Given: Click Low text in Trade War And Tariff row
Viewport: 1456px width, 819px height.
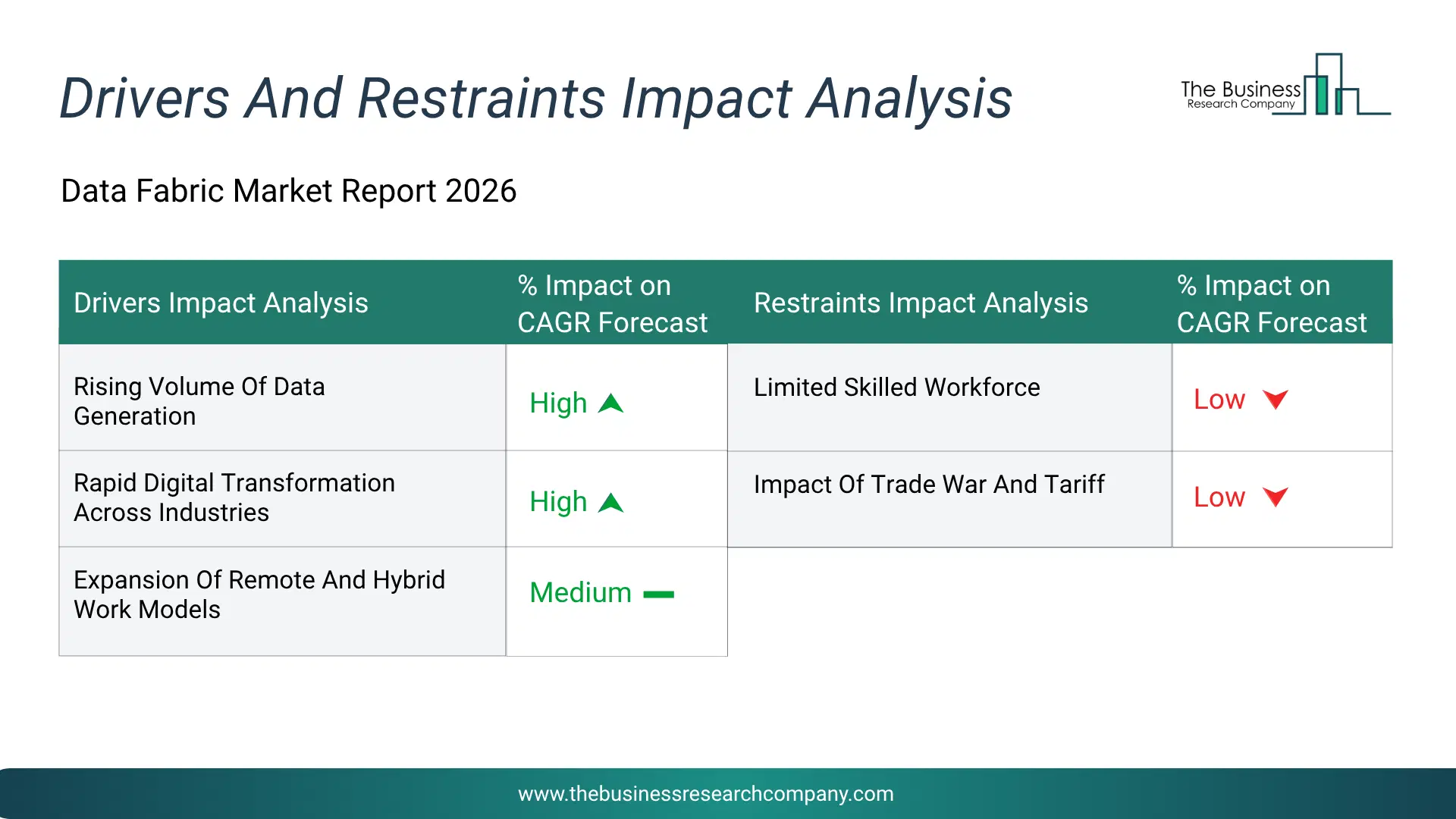Looking at the screenshot, I should (1219, 497).
